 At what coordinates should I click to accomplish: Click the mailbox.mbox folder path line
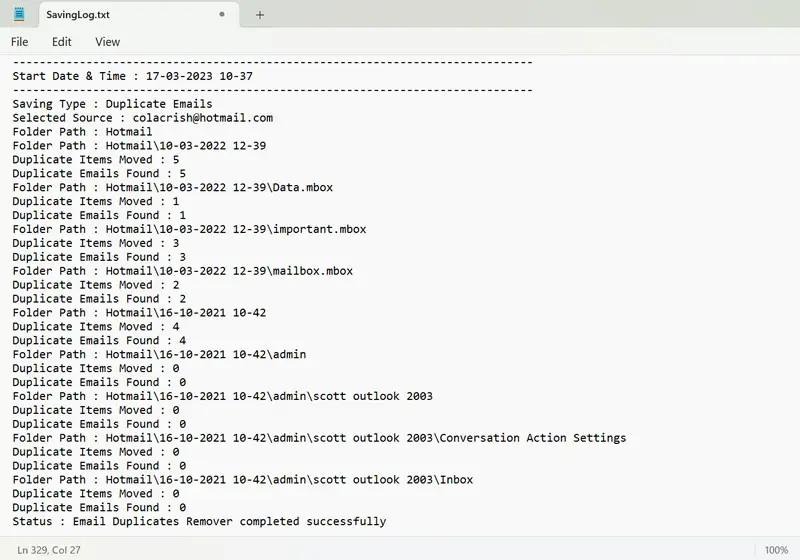[x=182, y=271]
